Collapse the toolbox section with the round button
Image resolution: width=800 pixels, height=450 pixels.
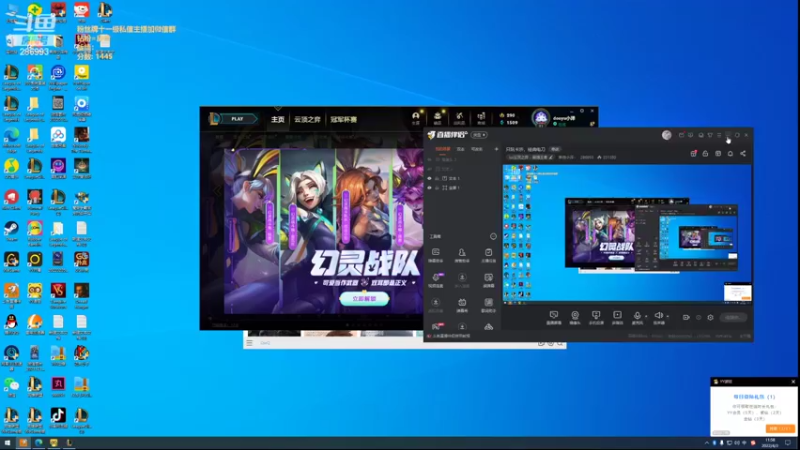pyautogui.click(x=493, y=236)
